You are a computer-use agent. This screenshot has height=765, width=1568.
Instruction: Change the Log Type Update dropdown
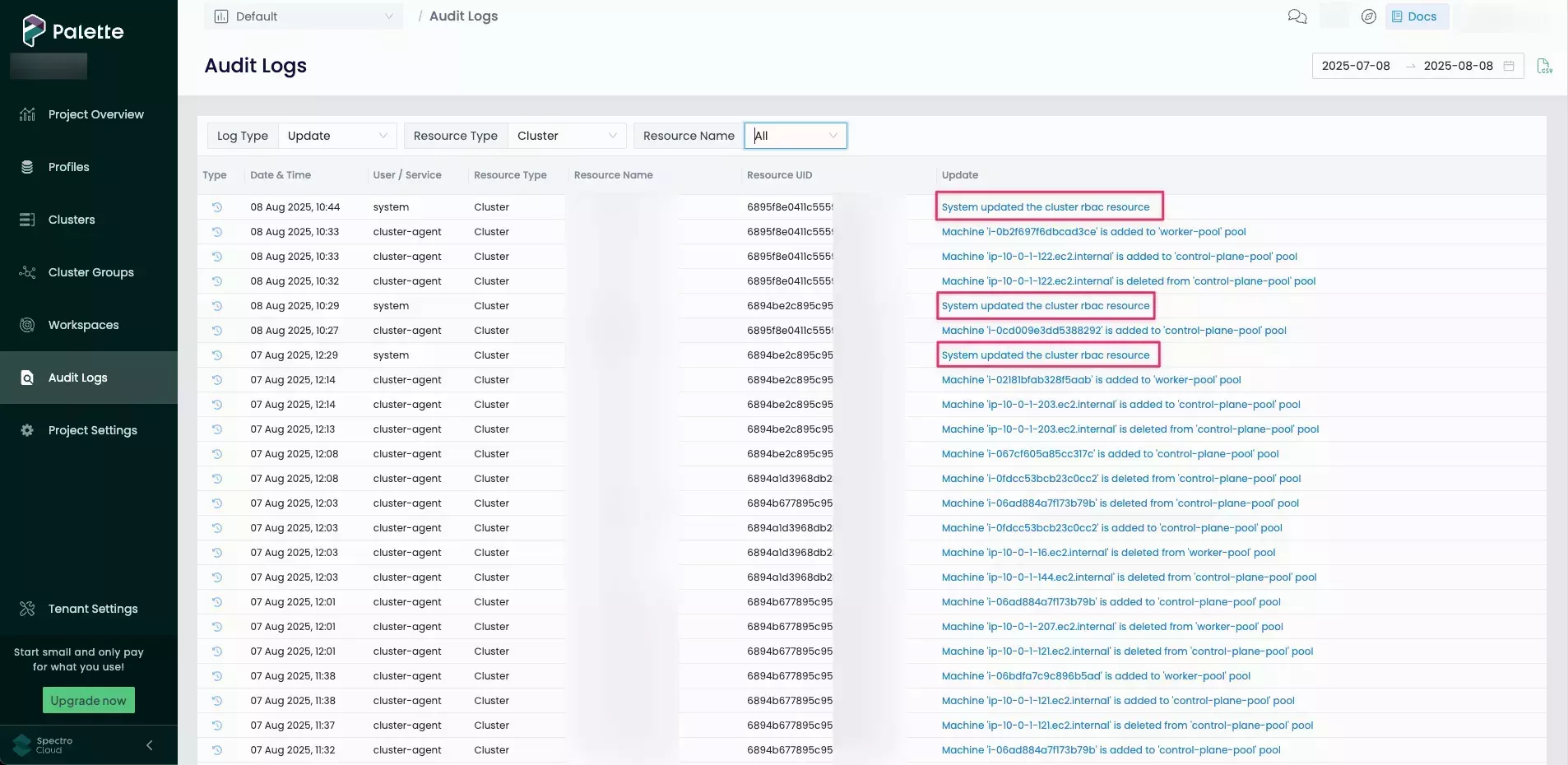click(x=337, y=136)
